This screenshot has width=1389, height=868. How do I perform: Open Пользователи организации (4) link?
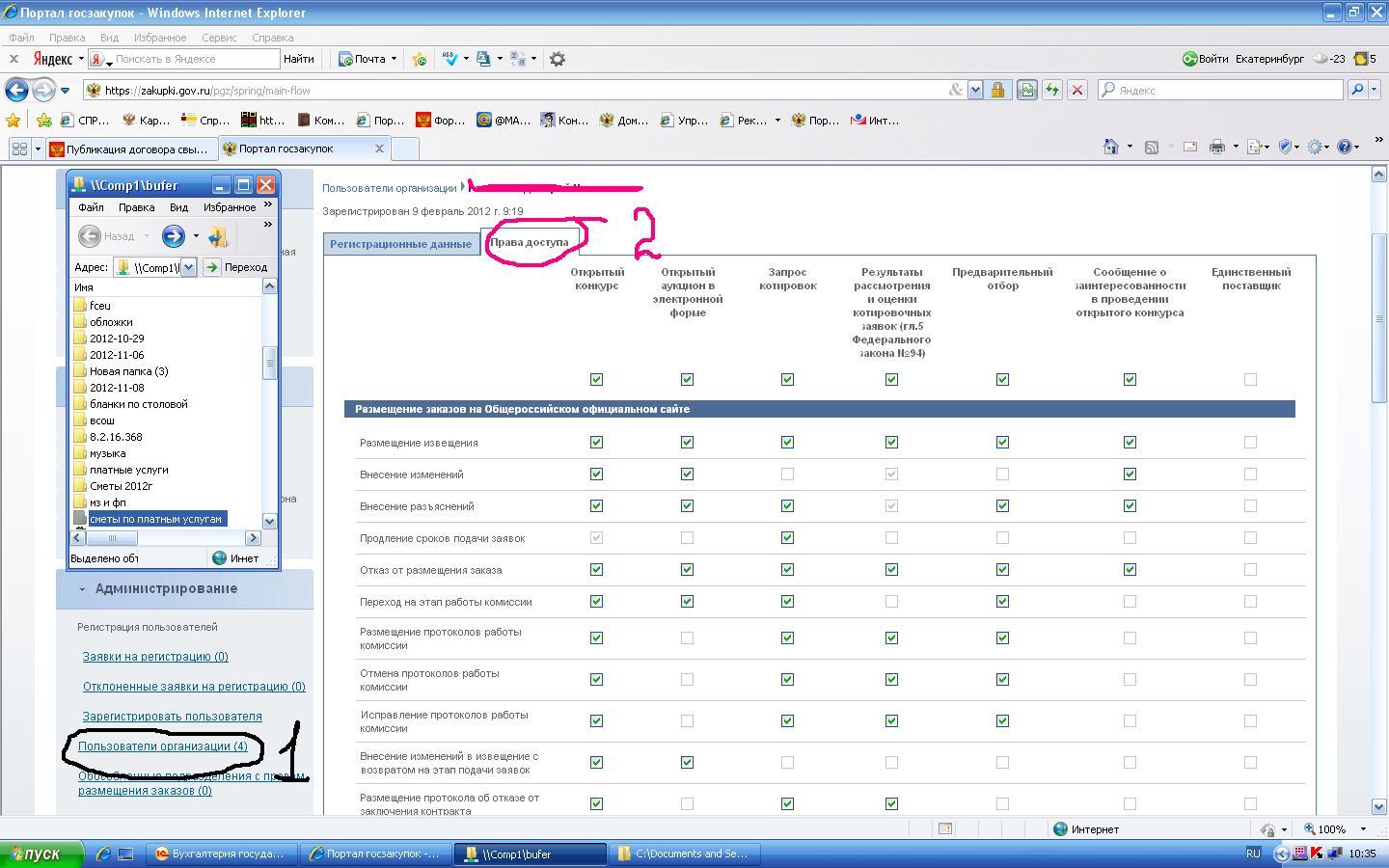(162, 746)
